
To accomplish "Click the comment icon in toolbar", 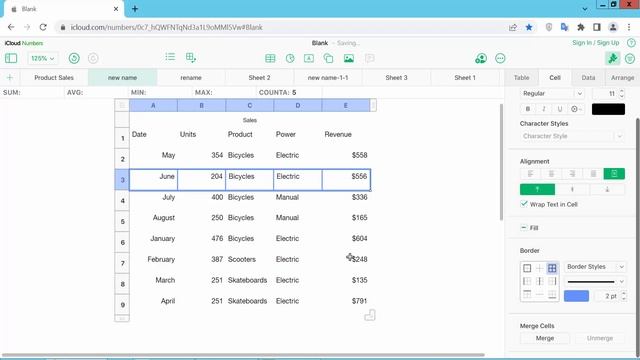I will [x=369, y=58].
